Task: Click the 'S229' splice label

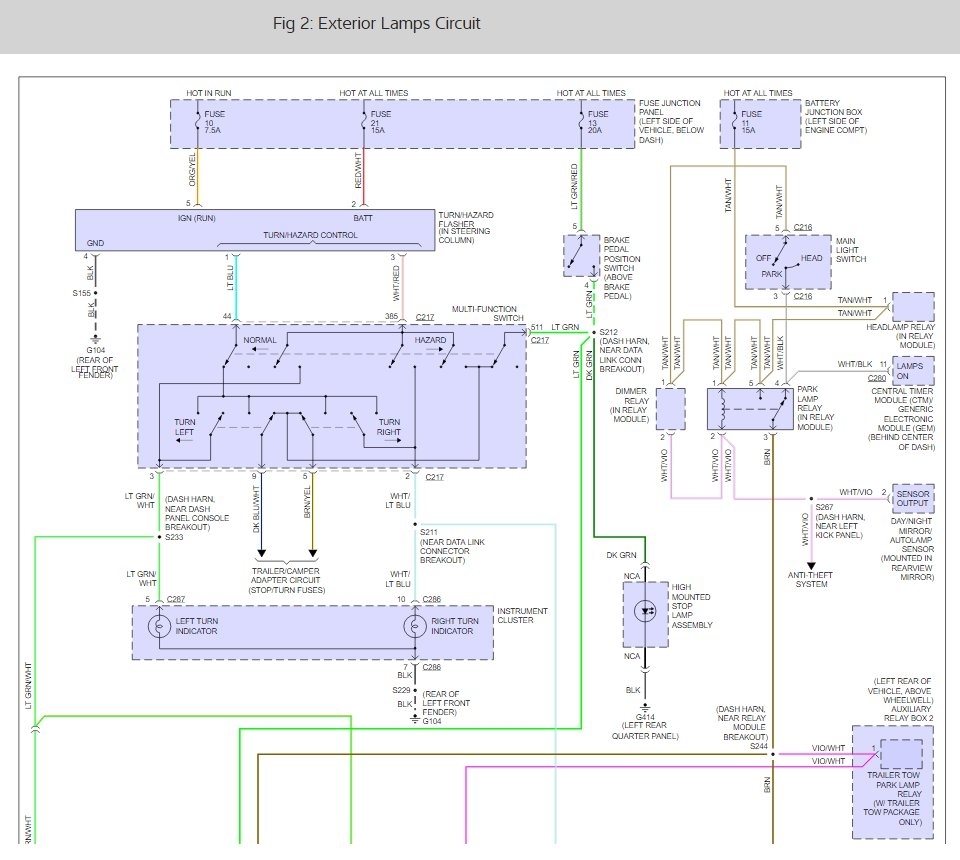Action: pyautogui.click(x=402, y=690)
